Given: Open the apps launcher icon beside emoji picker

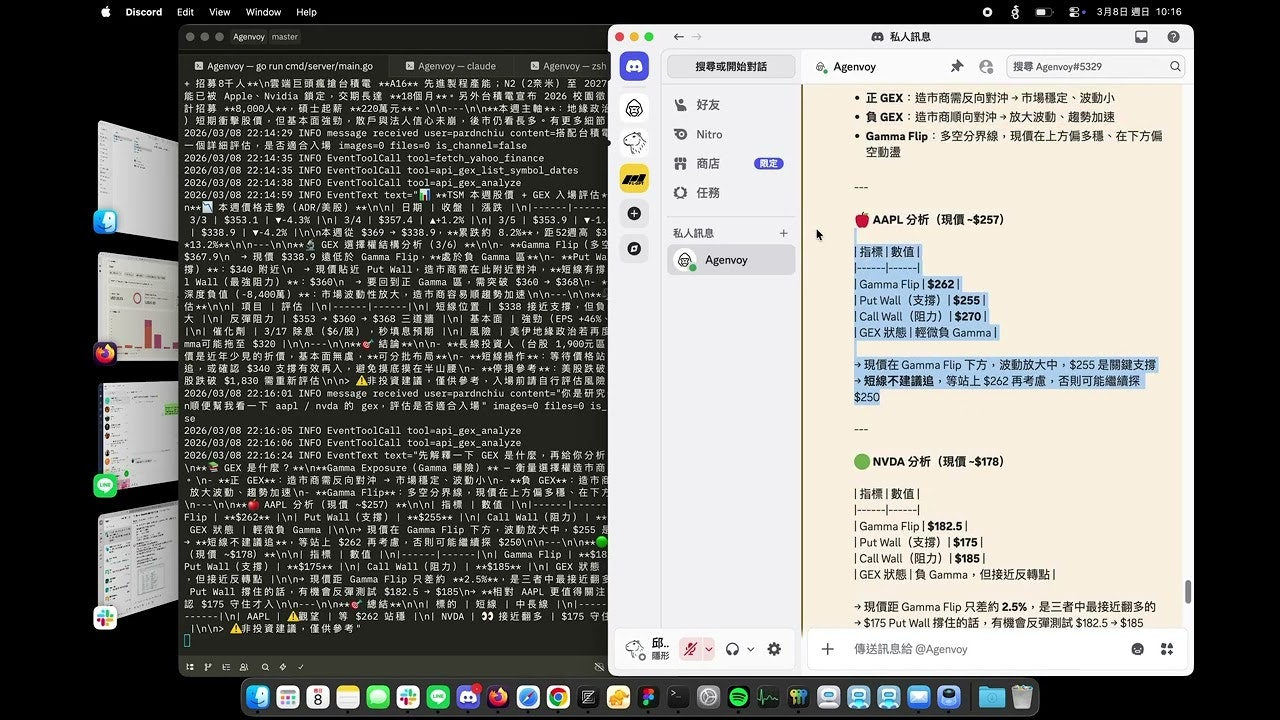Looking at the screenshot, I should click(x=1166, y=649).
